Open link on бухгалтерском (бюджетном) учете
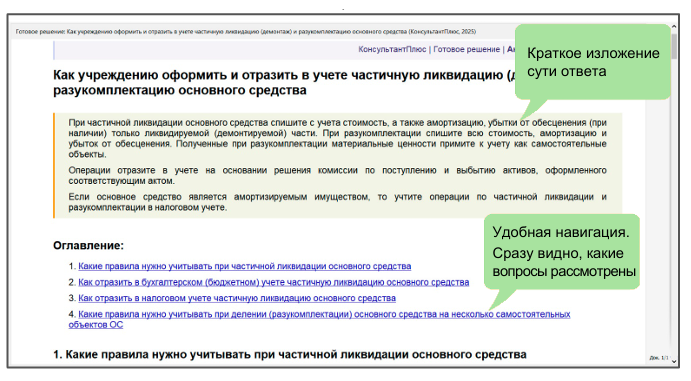 pyautogui.click(x=274, y=282)
